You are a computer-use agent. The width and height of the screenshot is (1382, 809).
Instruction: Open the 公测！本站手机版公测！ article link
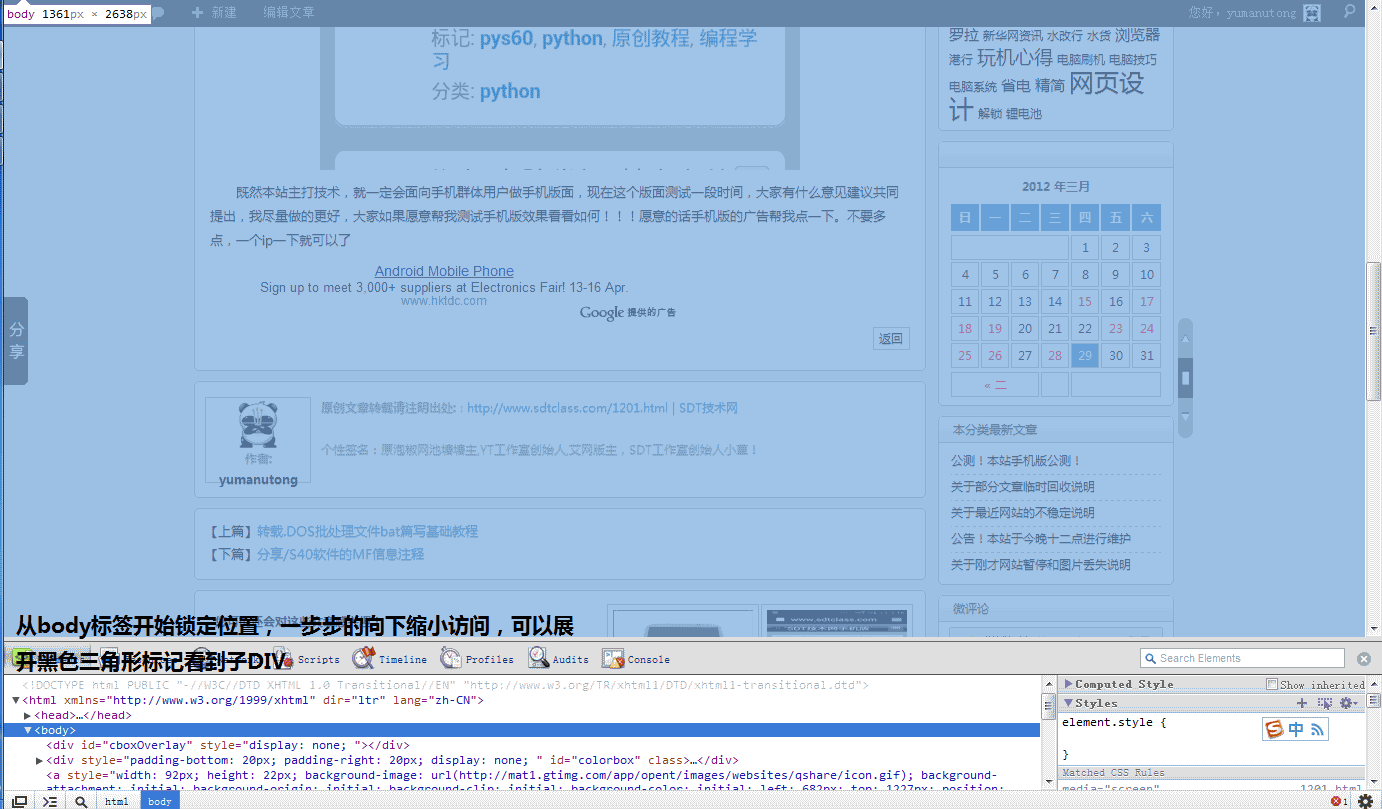pyautogui.click(x=1016, y=460)
